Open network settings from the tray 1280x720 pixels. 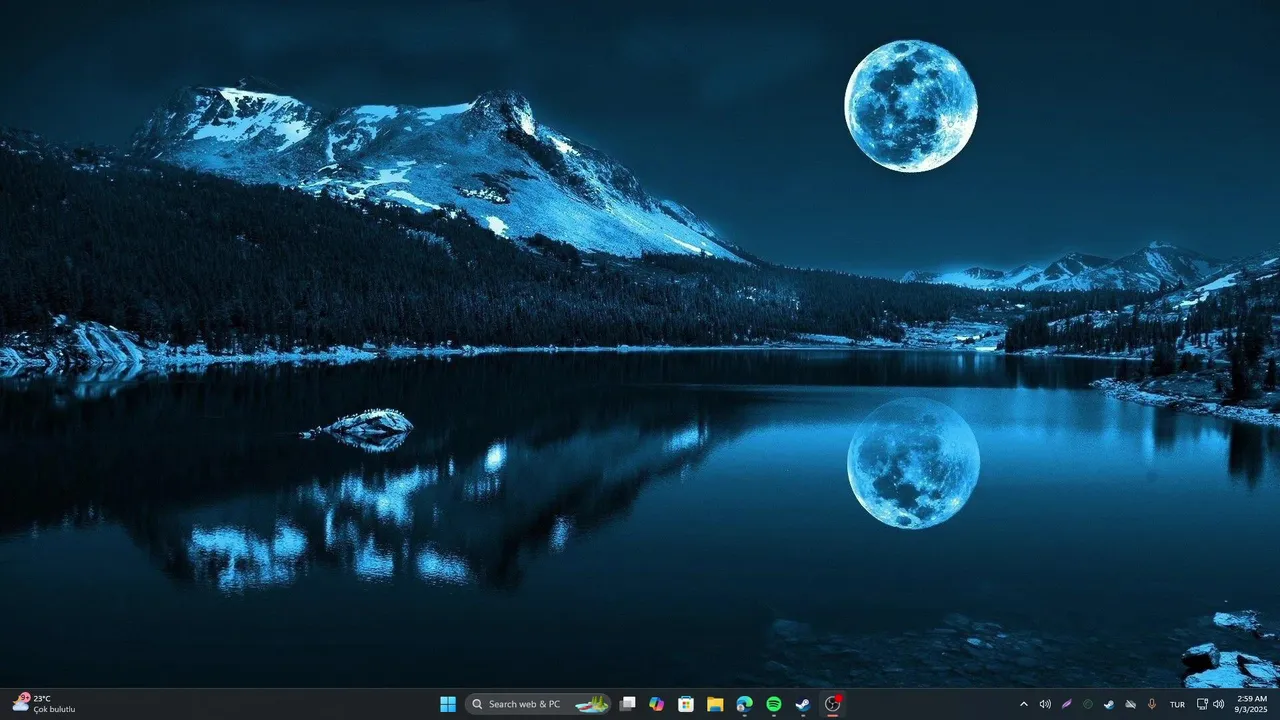point(1202,704)
